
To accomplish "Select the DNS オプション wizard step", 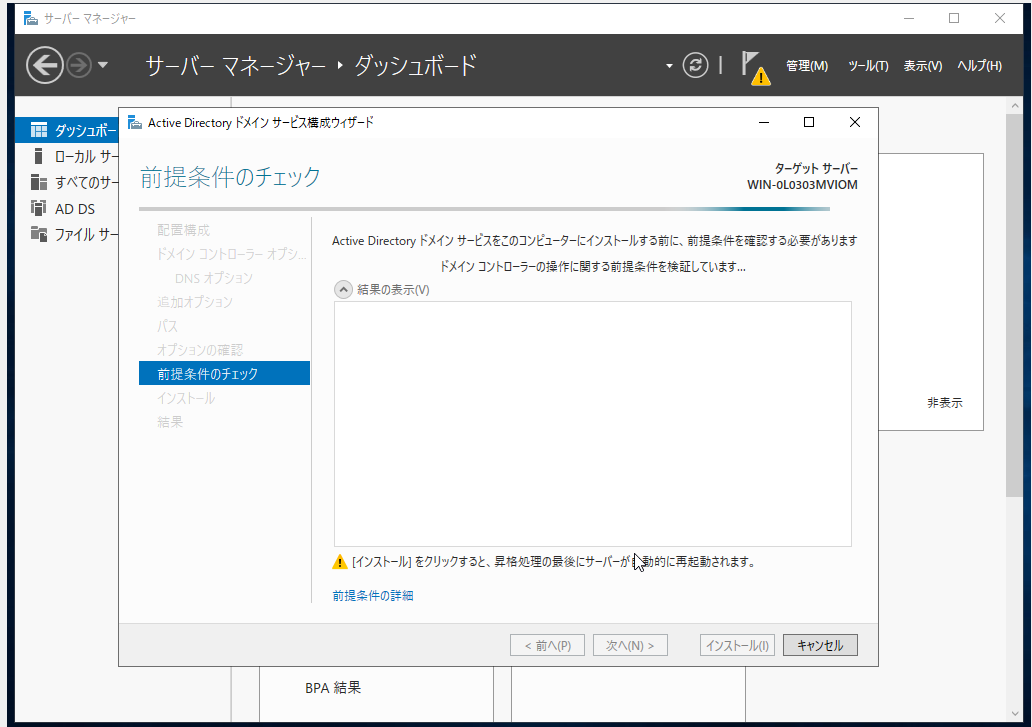I will click(214, 278).
